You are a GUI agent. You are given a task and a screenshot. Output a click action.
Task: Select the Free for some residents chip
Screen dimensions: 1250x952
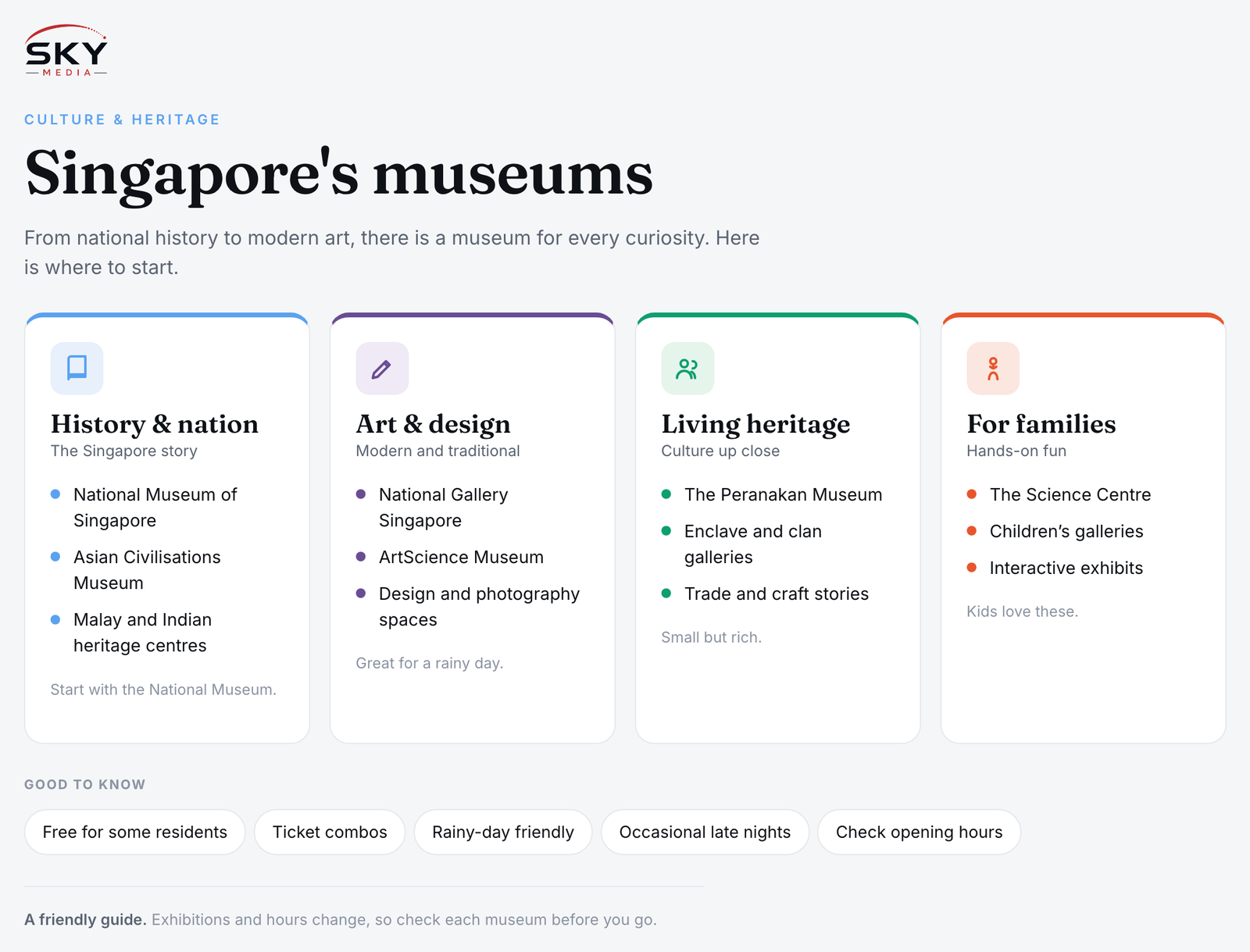134,832
